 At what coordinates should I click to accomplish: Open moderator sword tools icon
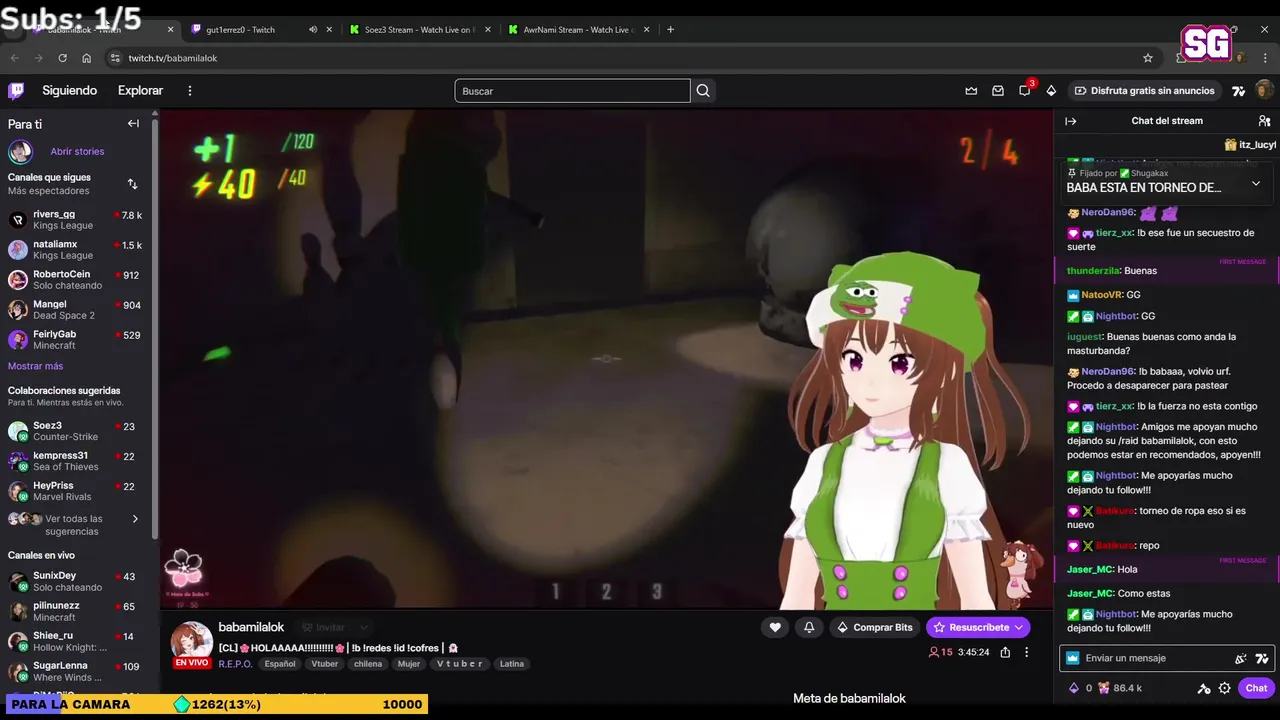click(x=1204, y=688)
